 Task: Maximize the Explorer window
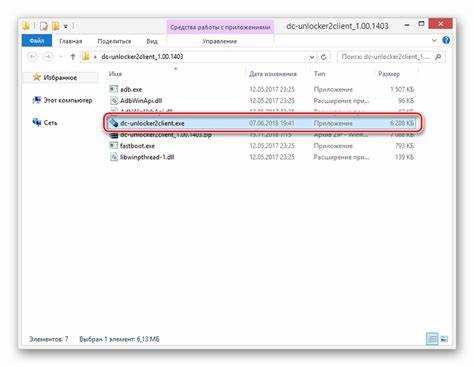pos(421,24)
